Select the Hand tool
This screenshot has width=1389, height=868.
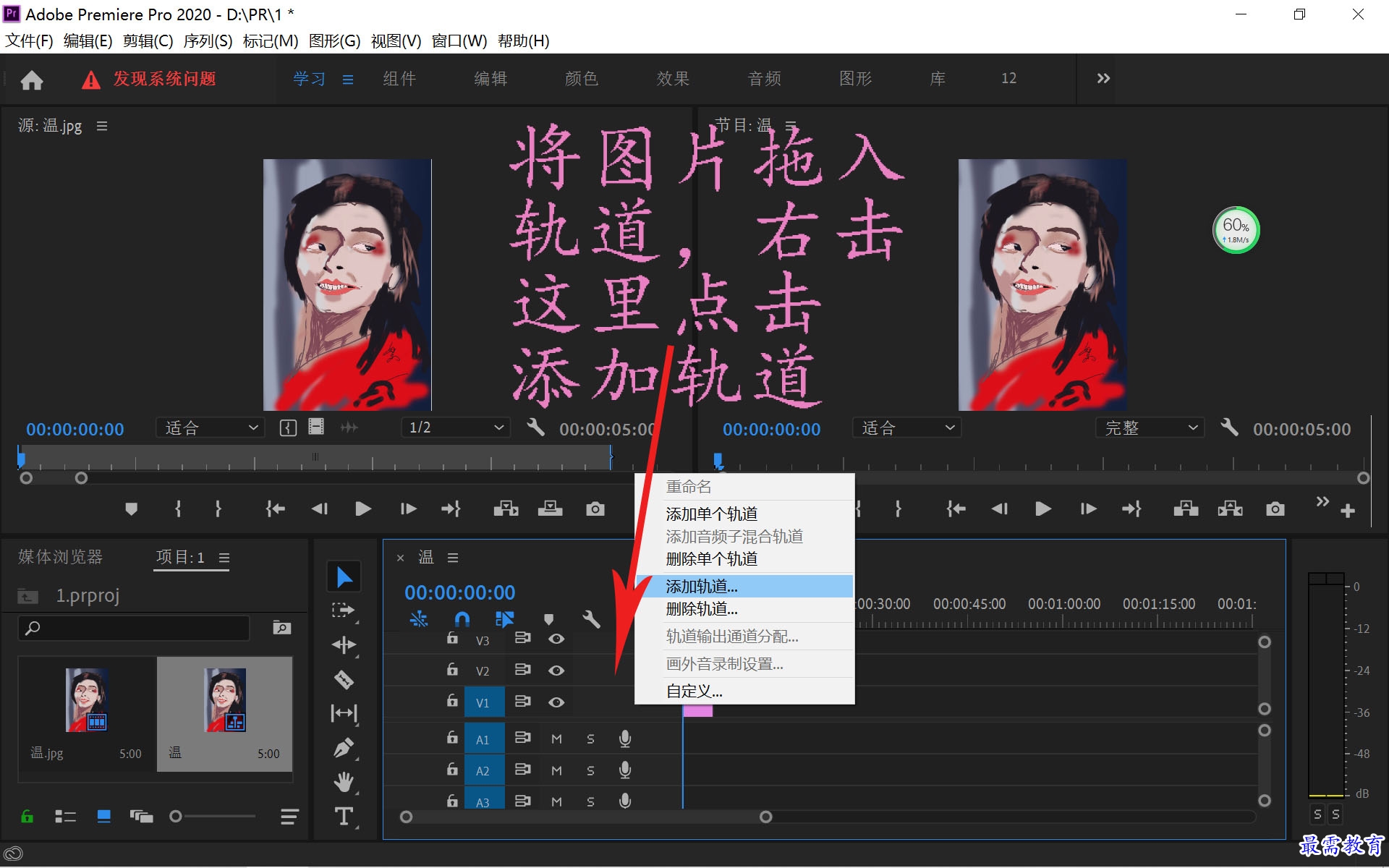344,782
